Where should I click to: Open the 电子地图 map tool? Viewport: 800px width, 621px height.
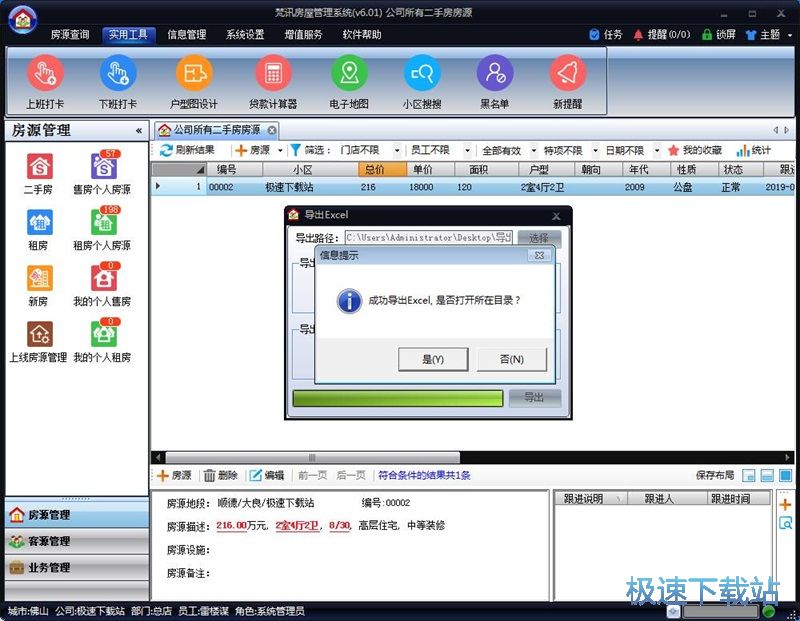pos(349,73)
